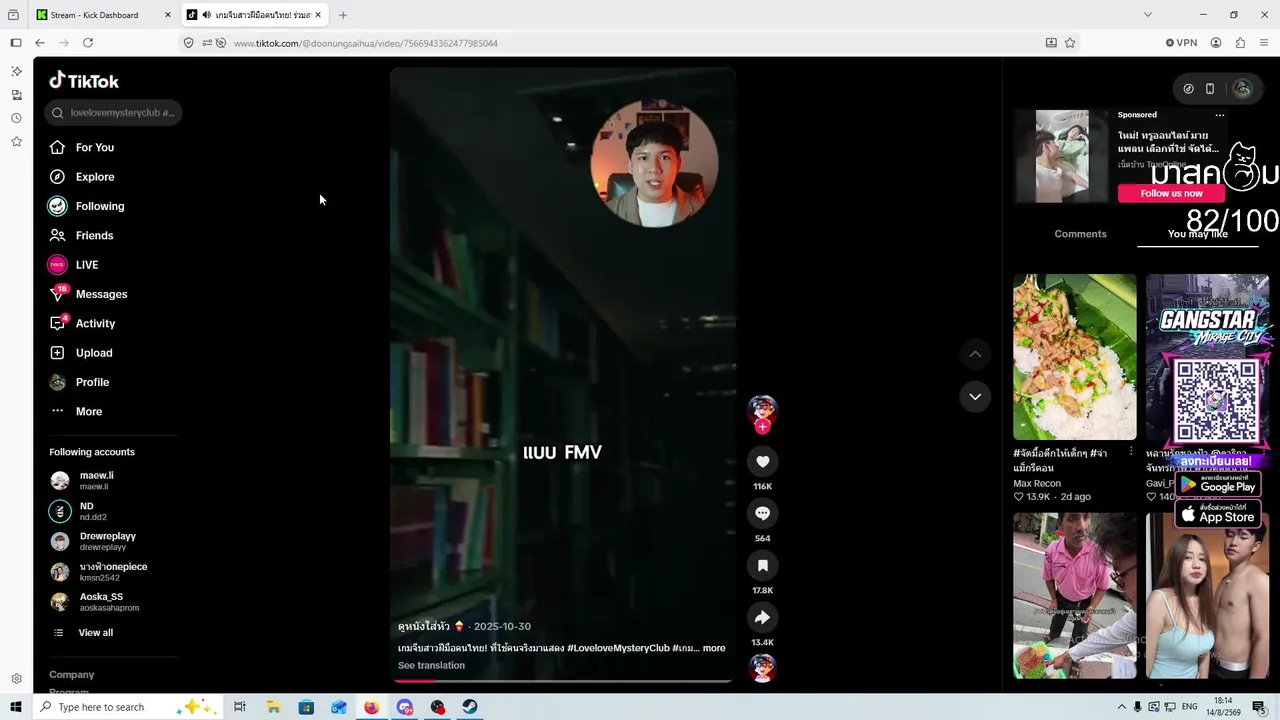Open the Activity notifications

(x=95, y=324)
